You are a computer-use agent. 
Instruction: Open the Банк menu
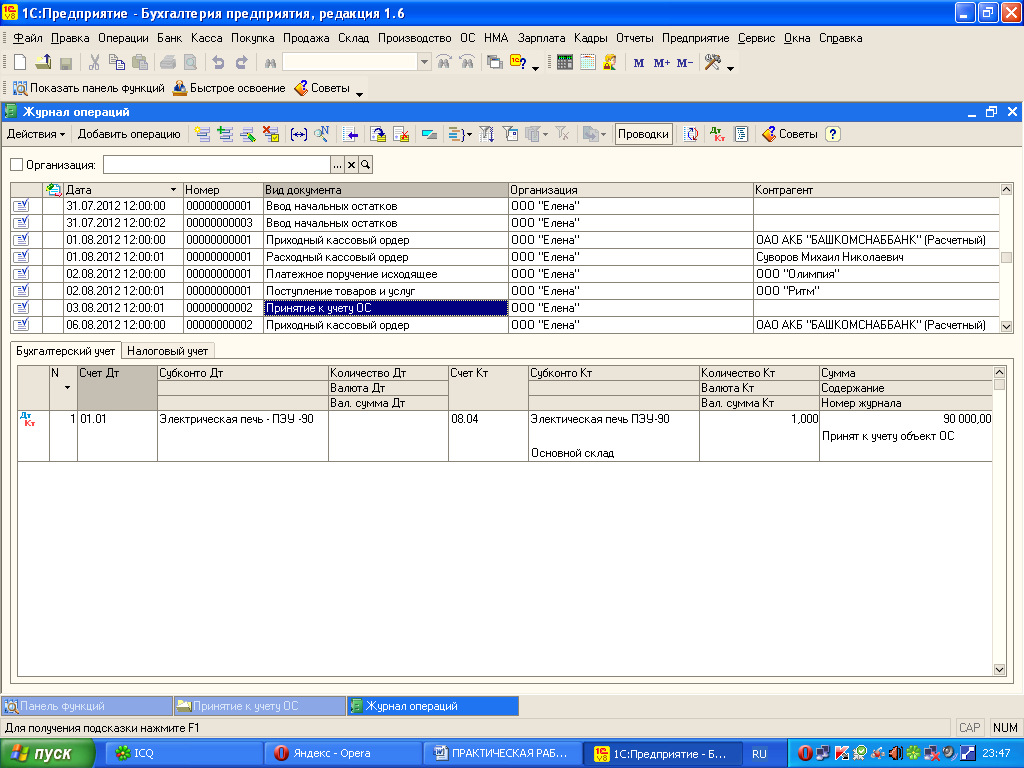(170, 38)
